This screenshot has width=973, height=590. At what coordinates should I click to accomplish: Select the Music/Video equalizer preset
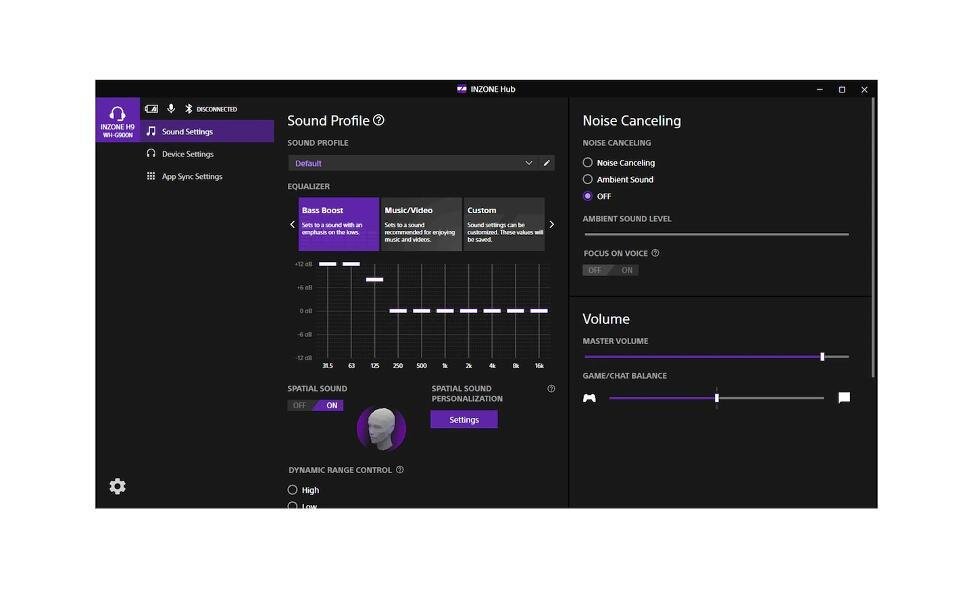pos(421,223)
